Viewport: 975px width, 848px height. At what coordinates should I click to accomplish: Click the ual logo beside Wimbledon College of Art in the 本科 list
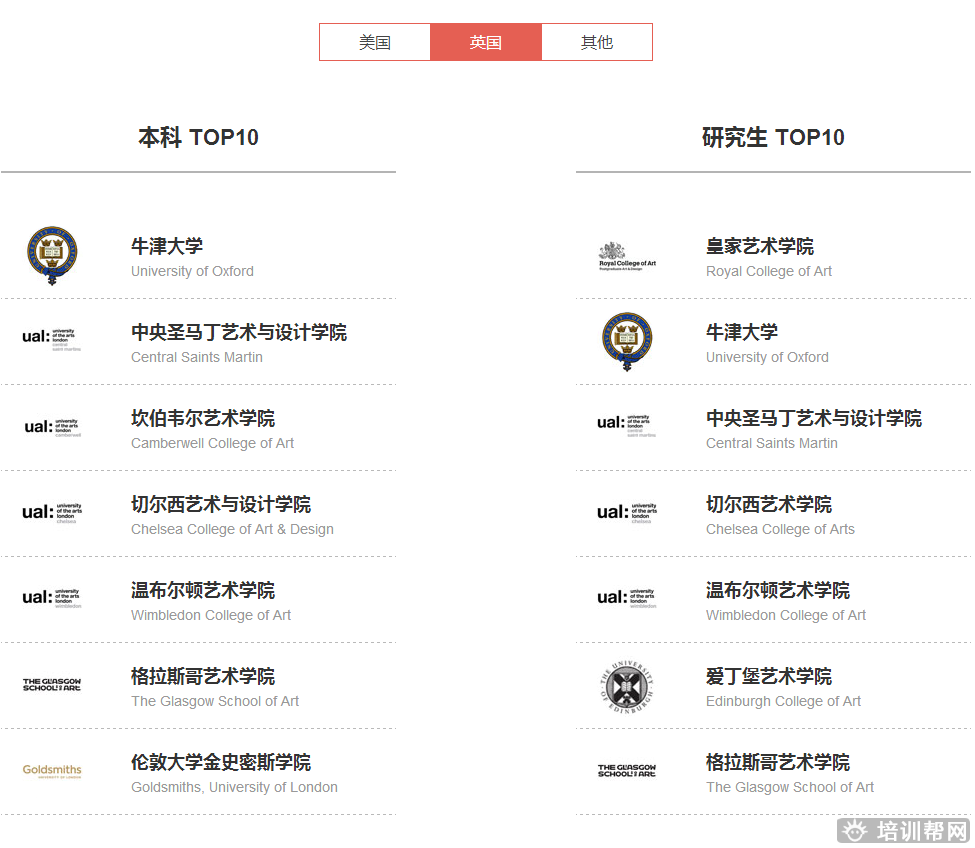52,598
